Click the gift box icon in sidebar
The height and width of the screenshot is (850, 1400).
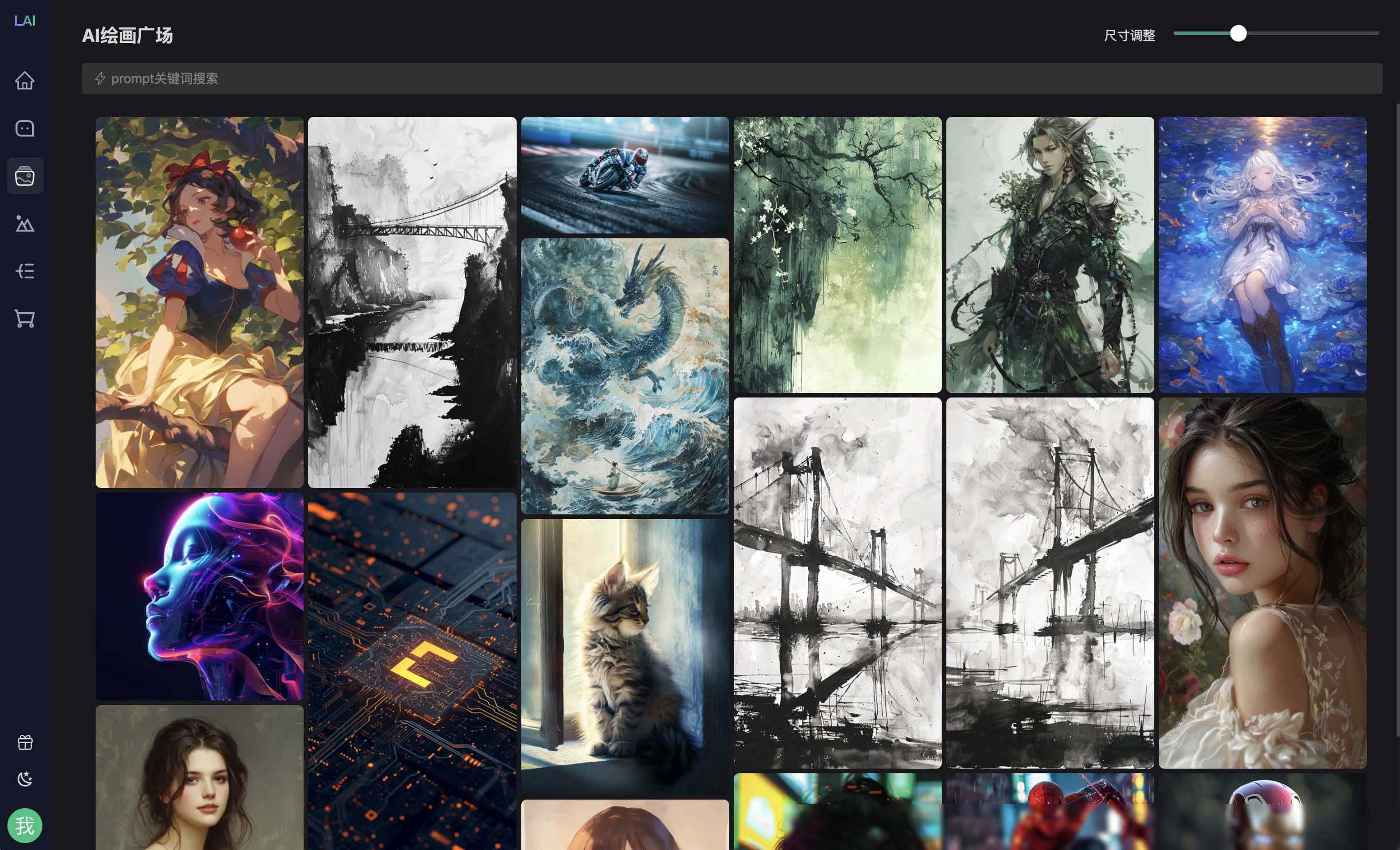pos(25,742)
